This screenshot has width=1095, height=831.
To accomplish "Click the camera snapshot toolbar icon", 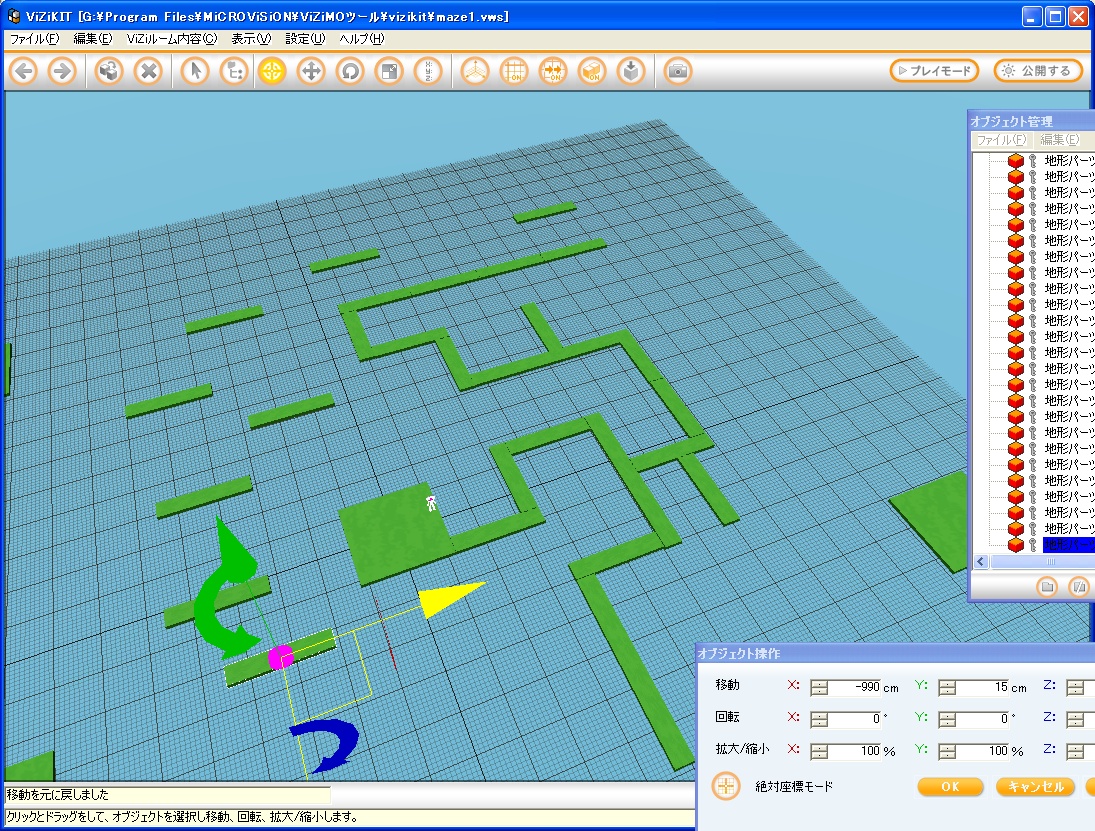I will (678, 71).
